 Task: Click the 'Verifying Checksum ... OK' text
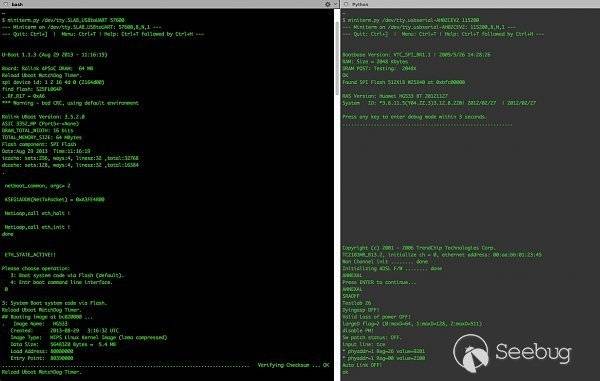point(293,365)
